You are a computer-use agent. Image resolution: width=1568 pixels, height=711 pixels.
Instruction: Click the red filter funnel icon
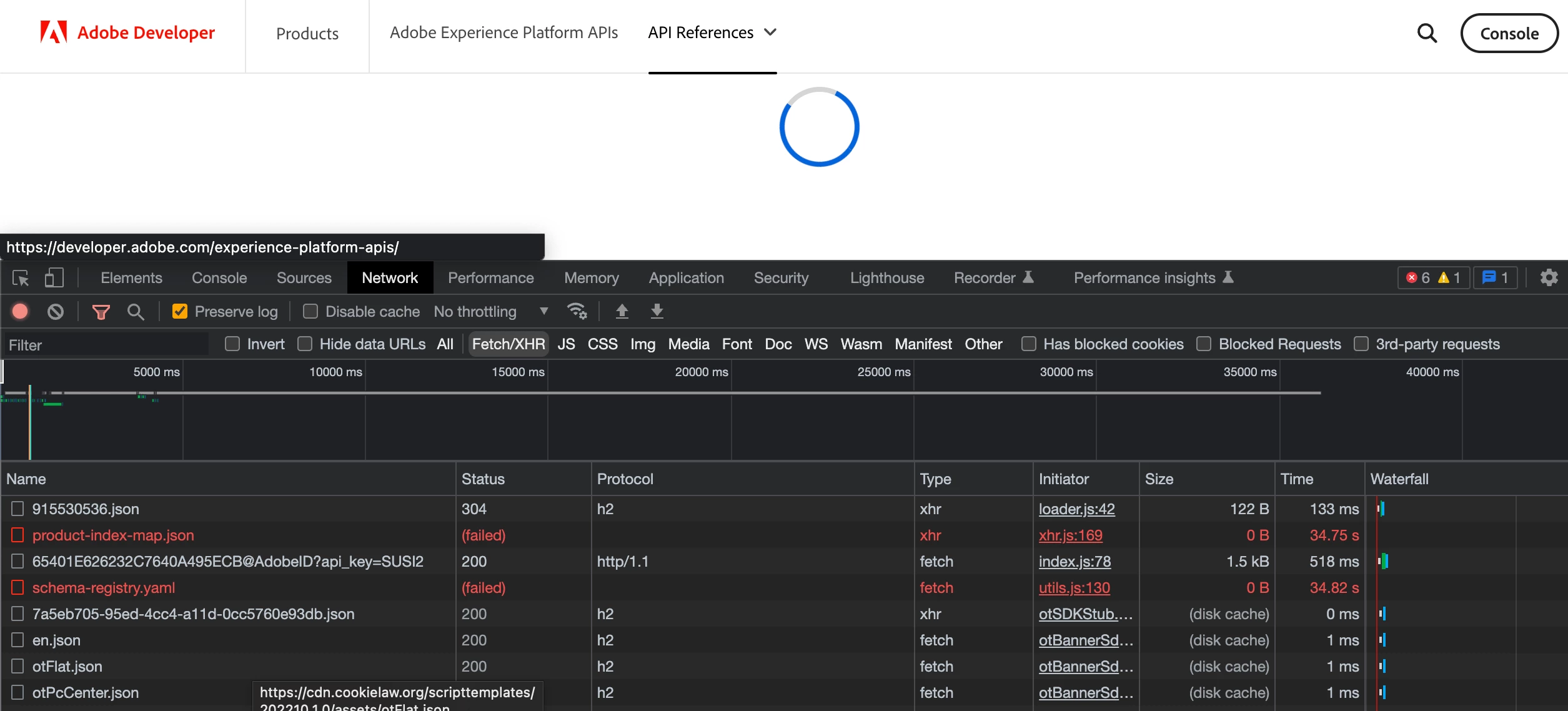click(101, 311)
